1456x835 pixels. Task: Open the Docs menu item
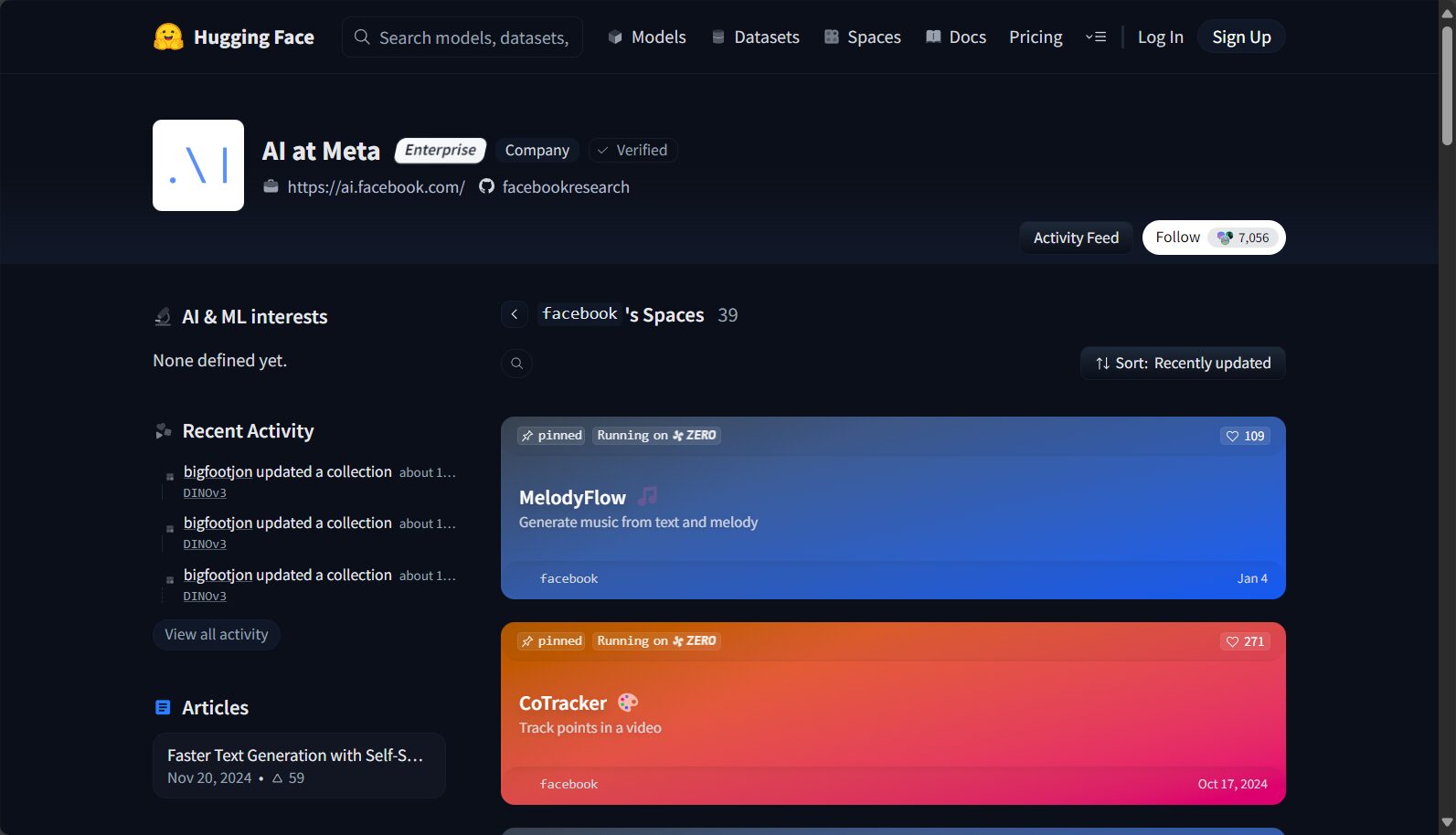point(955,37)
